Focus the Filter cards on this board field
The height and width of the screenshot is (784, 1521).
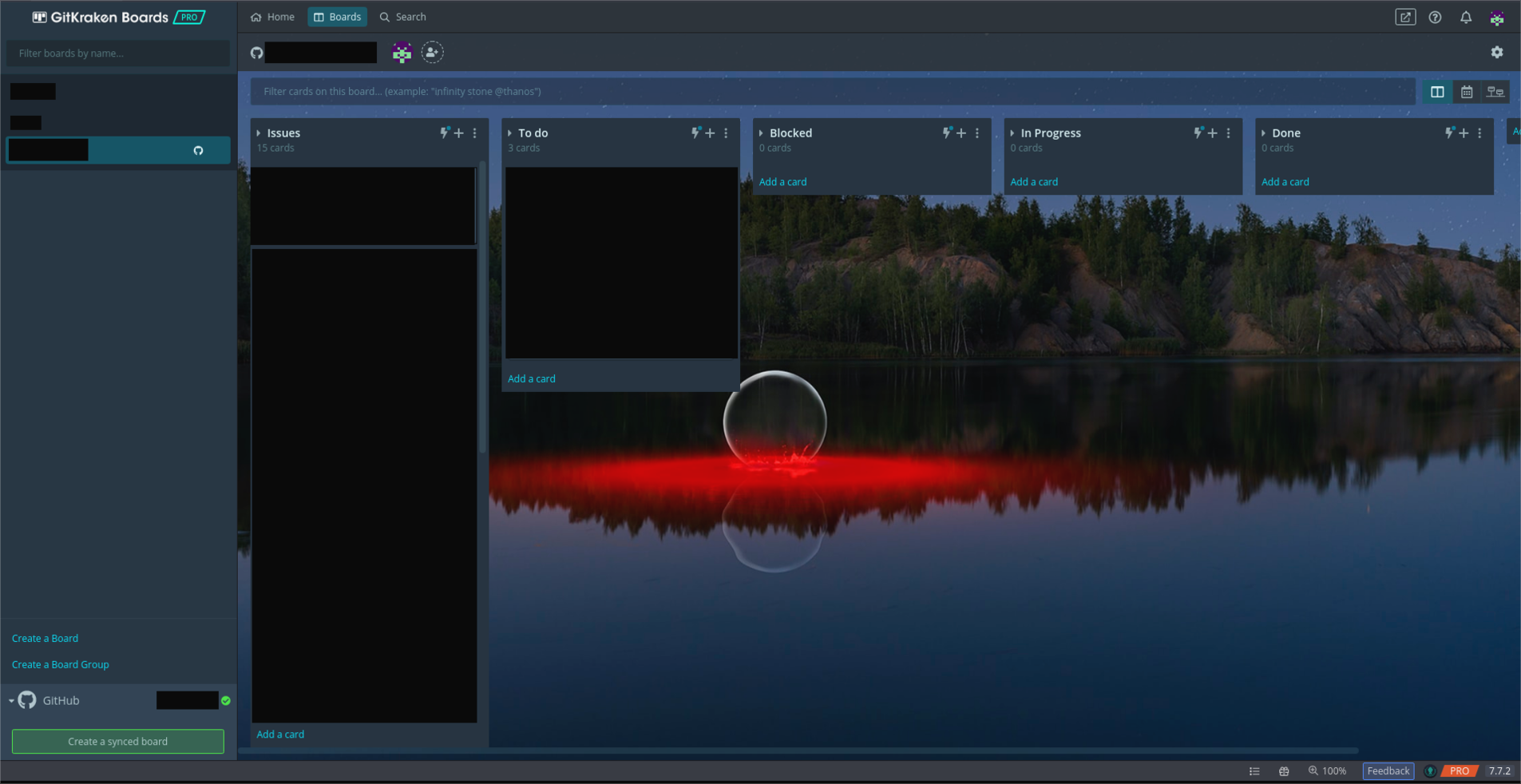coord(833,92)
